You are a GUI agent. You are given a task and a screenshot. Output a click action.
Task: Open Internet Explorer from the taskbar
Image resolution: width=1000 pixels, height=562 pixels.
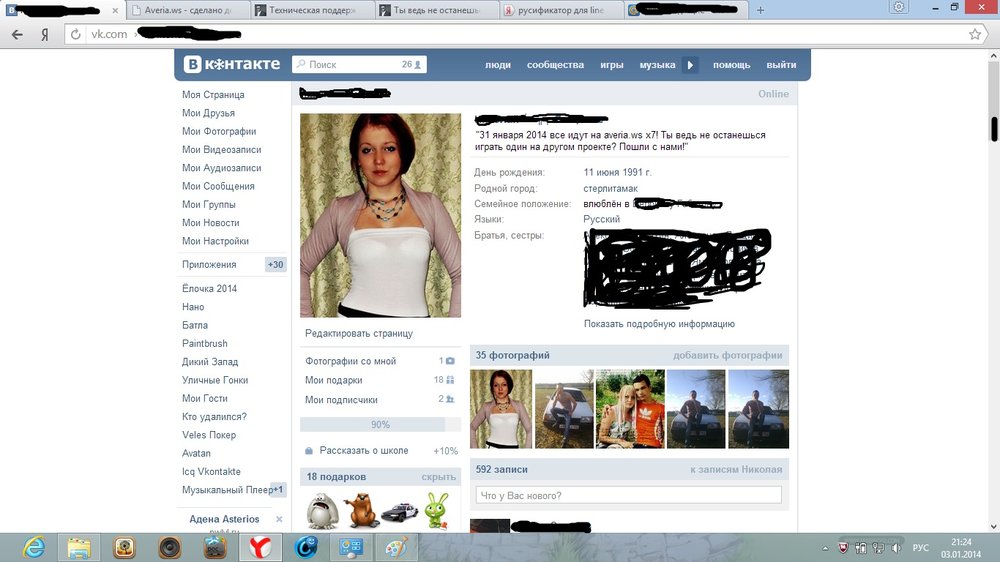point(34,547)
